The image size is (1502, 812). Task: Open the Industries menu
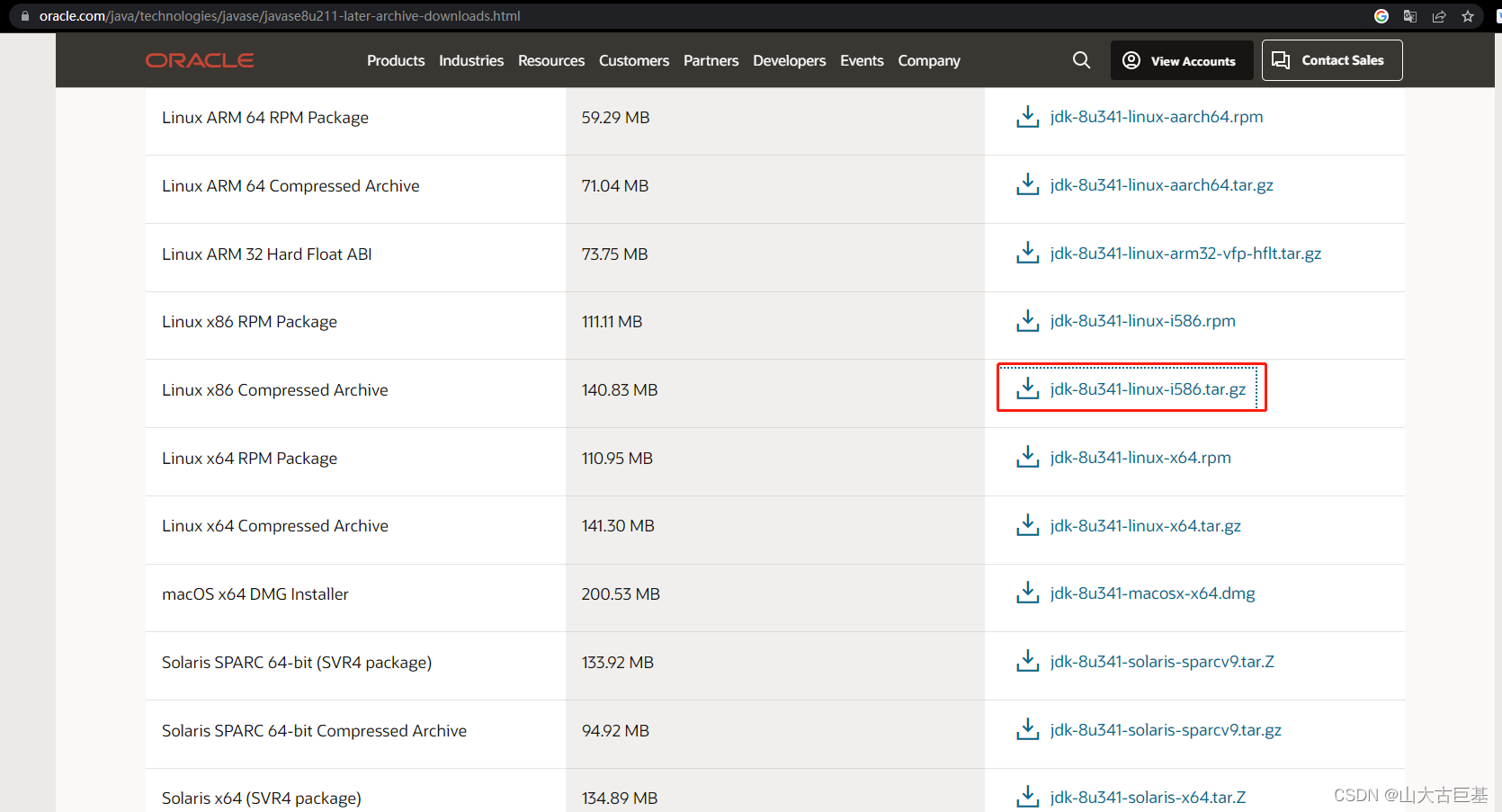(x=471, y=60)
